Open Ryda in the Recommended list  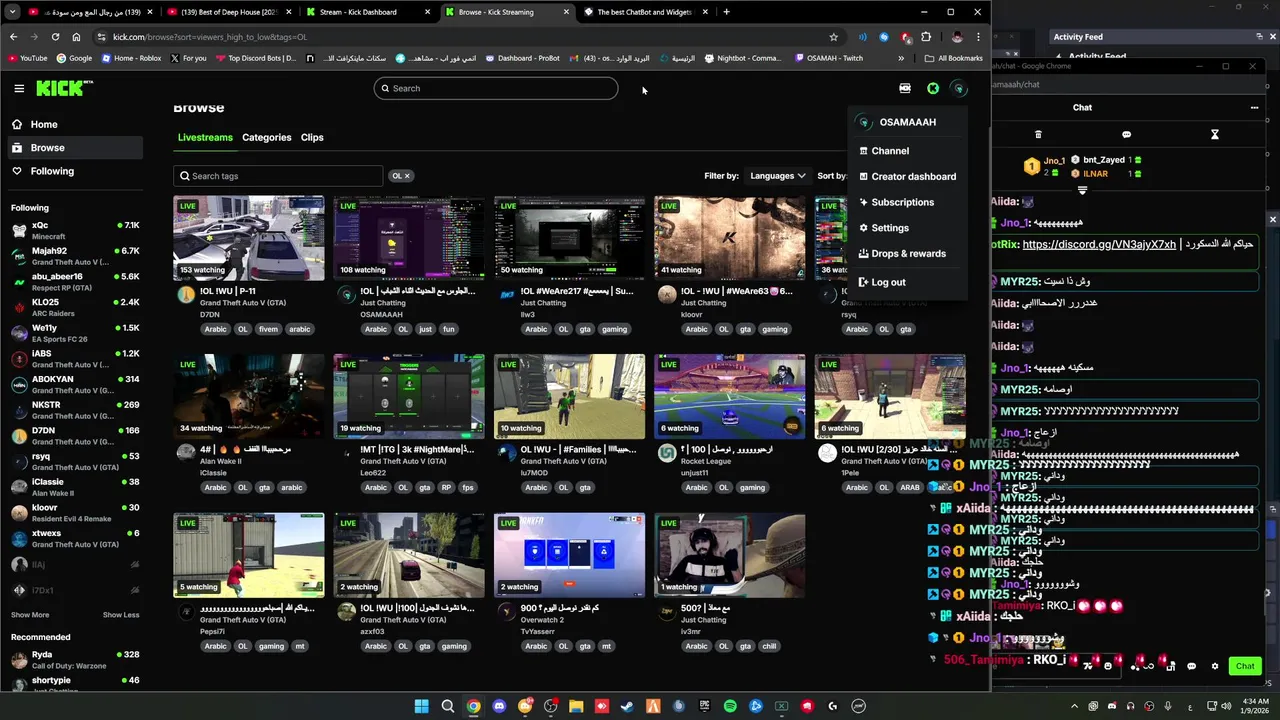(75, 660)
